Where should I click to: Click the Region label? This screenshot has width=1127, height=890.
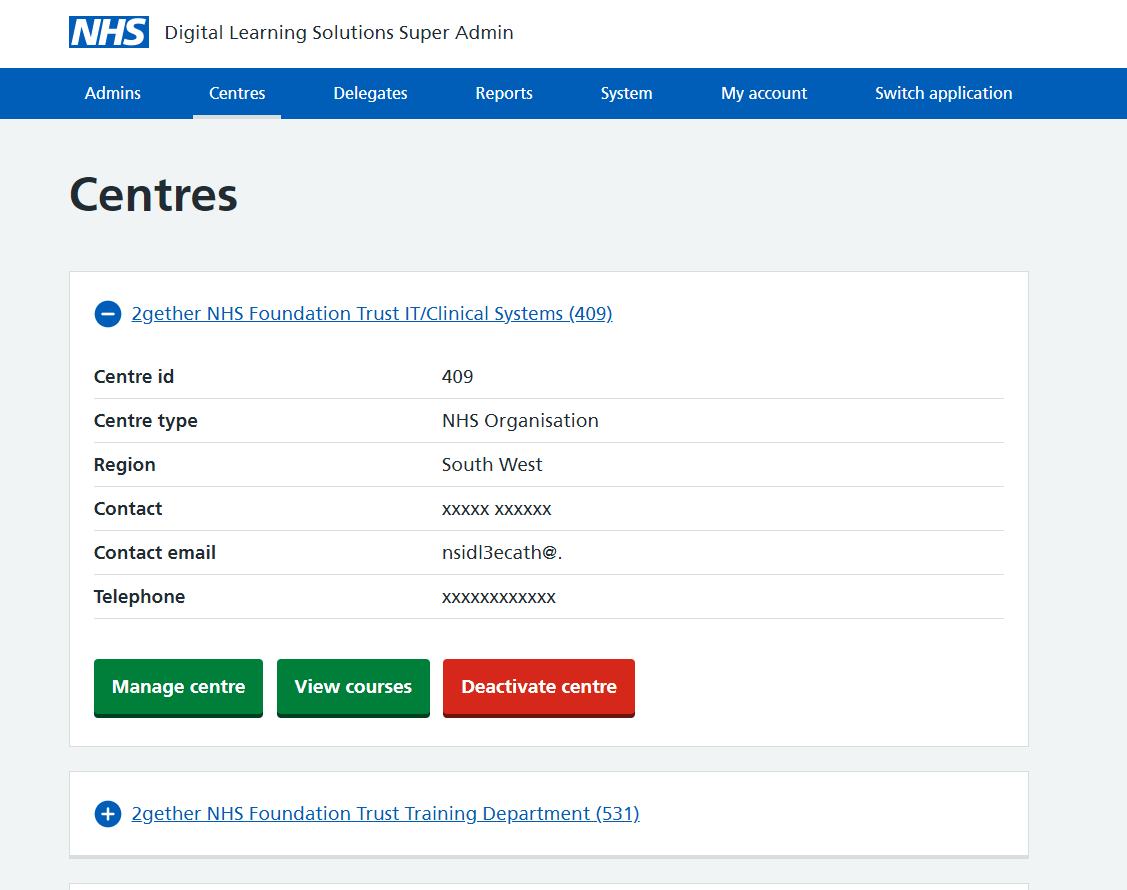124,465
